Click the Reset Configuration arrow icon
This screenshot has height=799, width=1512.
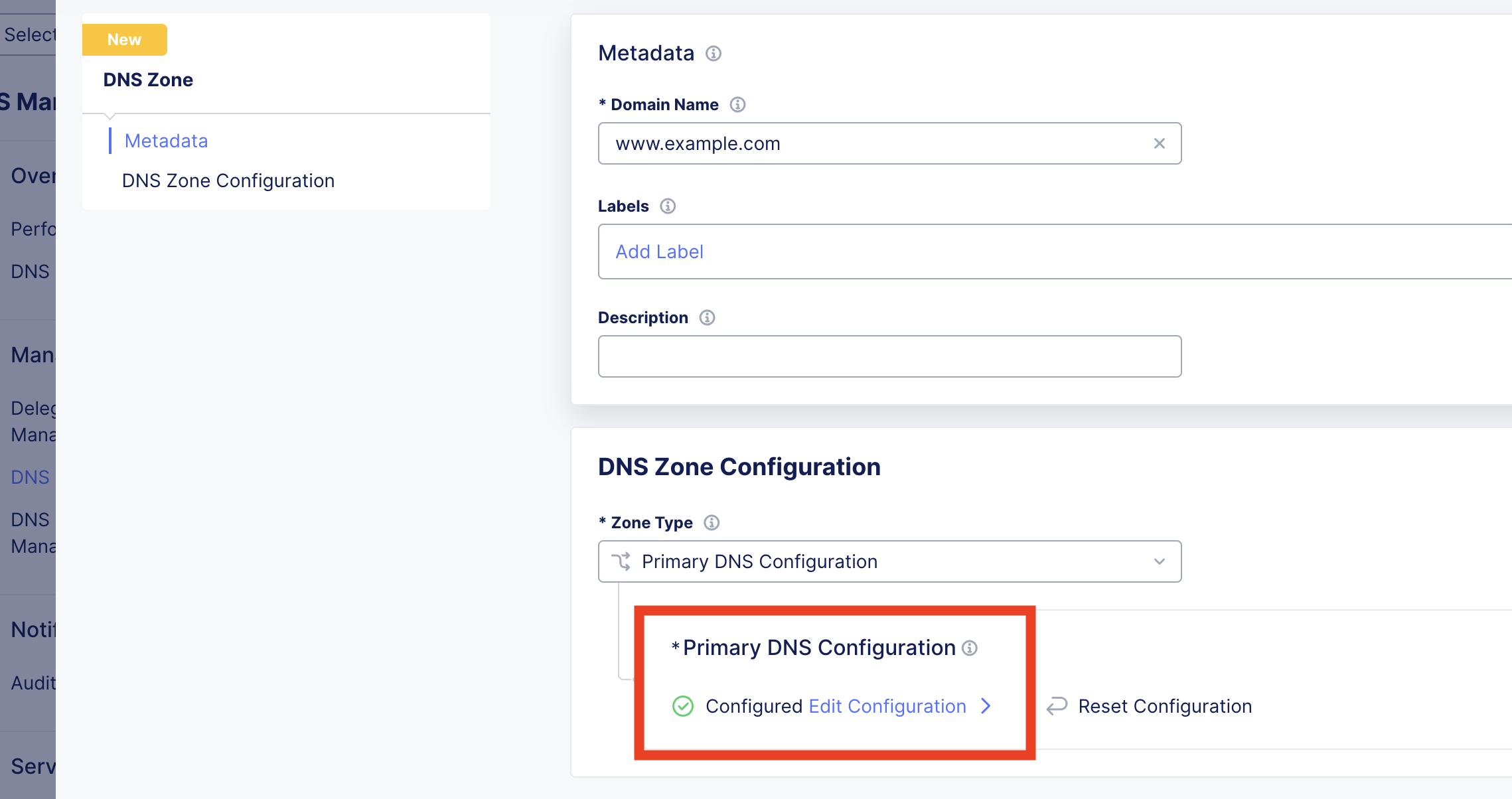(1057, 706)
